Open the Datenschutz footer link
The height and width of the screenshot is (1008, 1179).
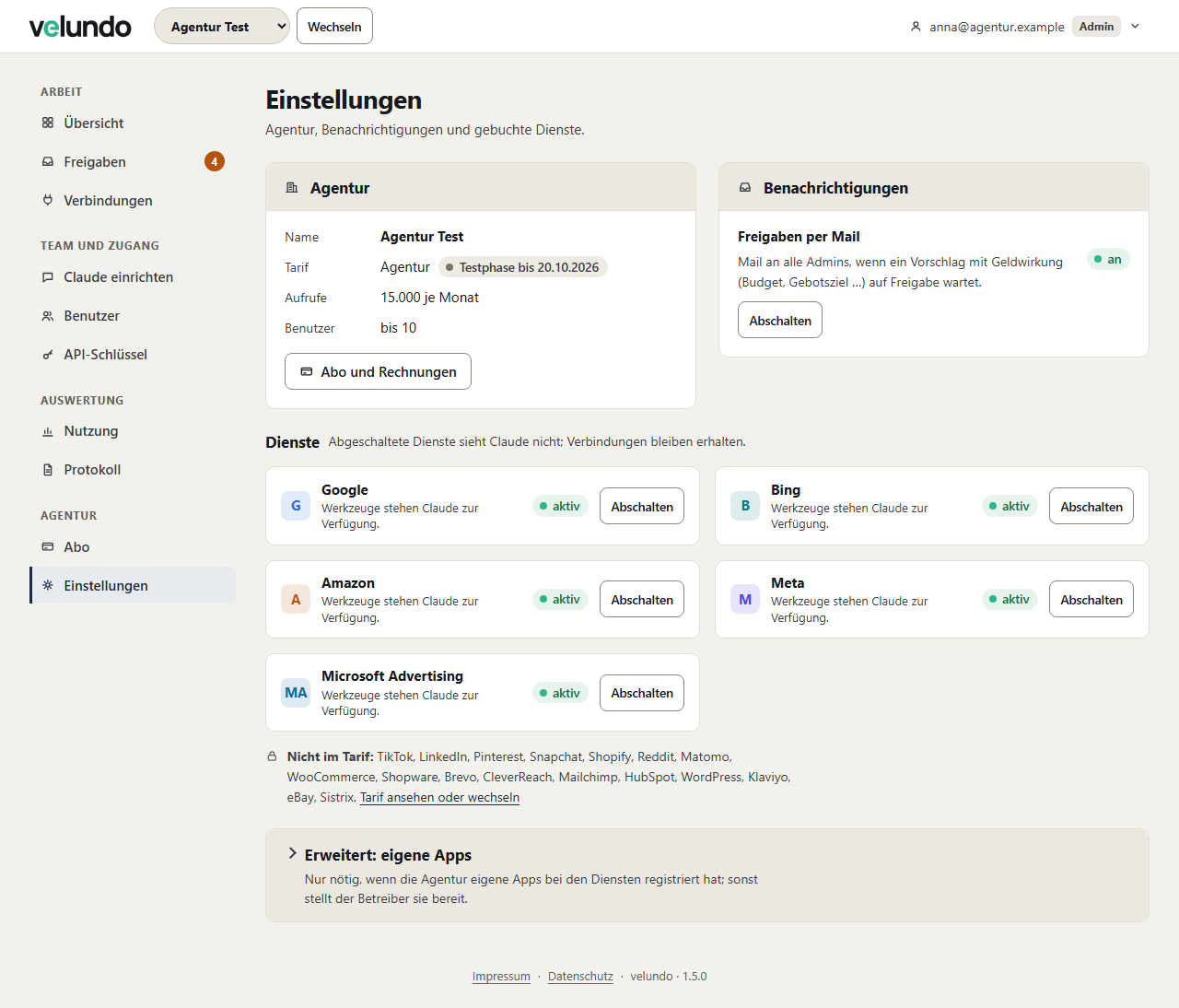(580, 977)
